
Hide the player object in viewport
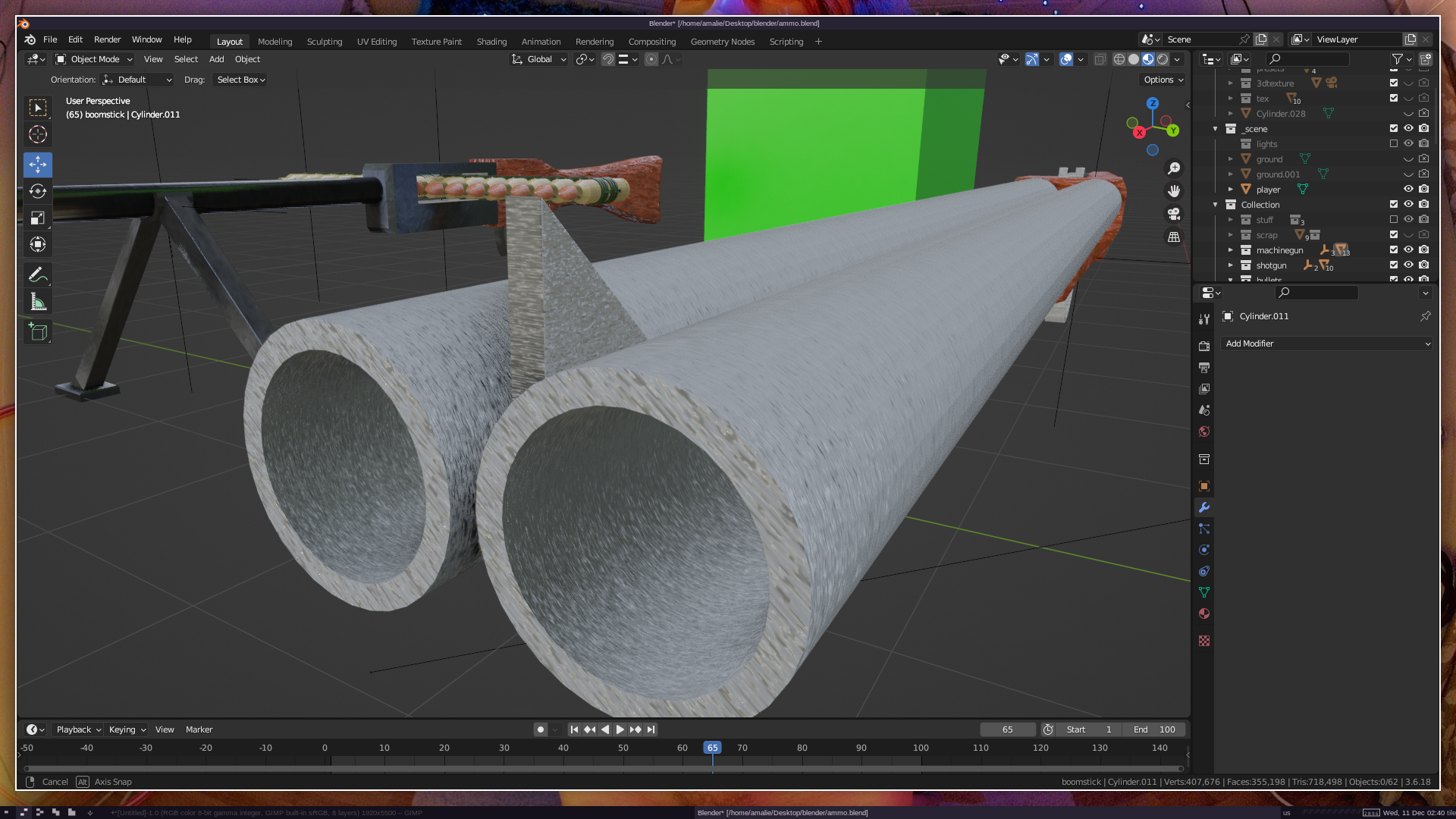click(x=1408, y=190)
